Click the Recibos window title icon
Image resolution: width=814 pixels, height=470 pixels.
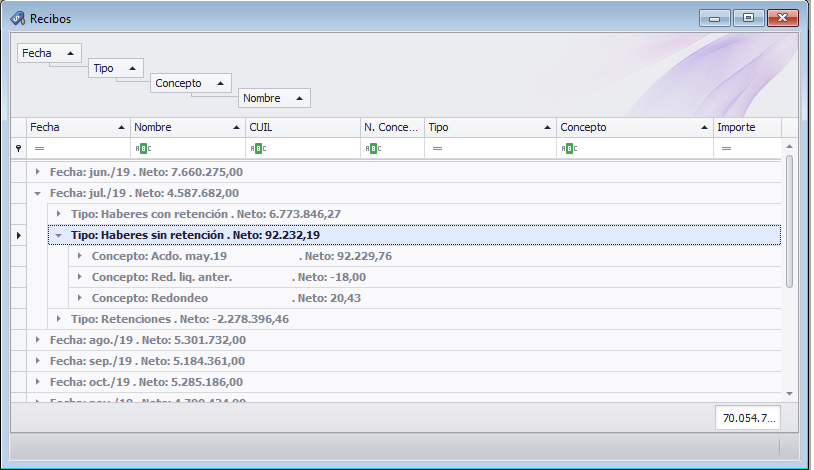pos(18,18)
